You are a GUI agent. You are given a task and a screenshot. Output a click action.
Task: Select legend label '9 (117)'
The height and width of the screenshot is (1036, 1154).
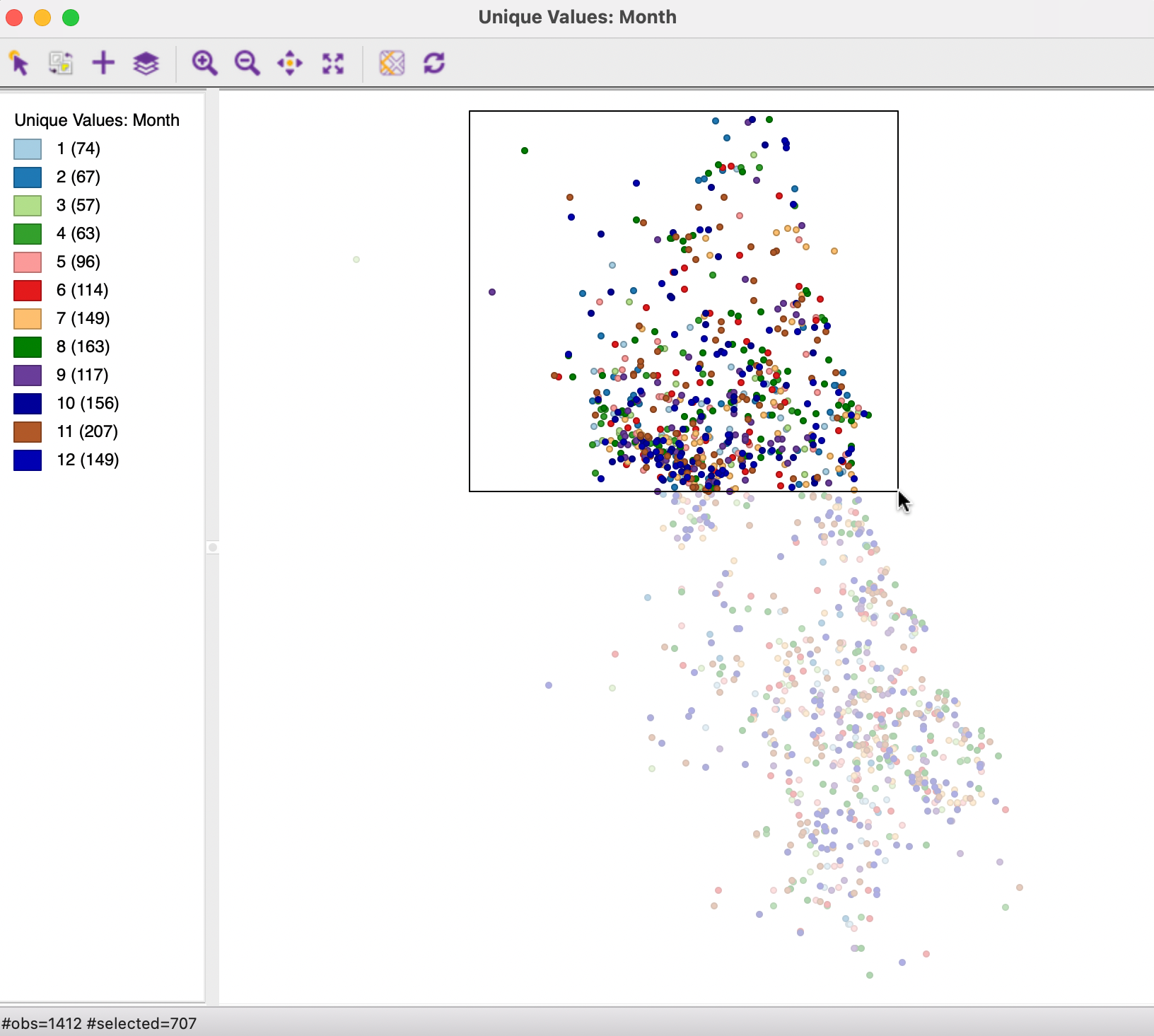83,375
